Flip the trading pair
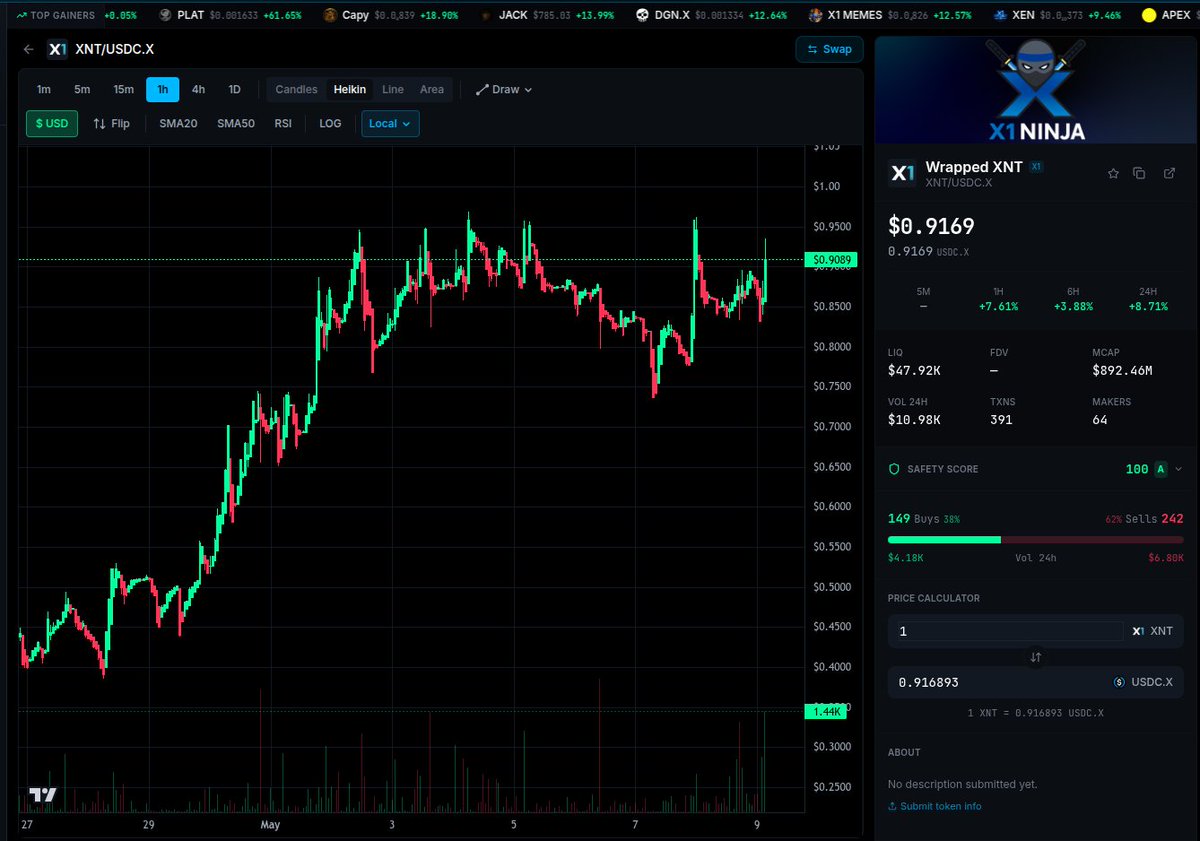 pos(111,123)
